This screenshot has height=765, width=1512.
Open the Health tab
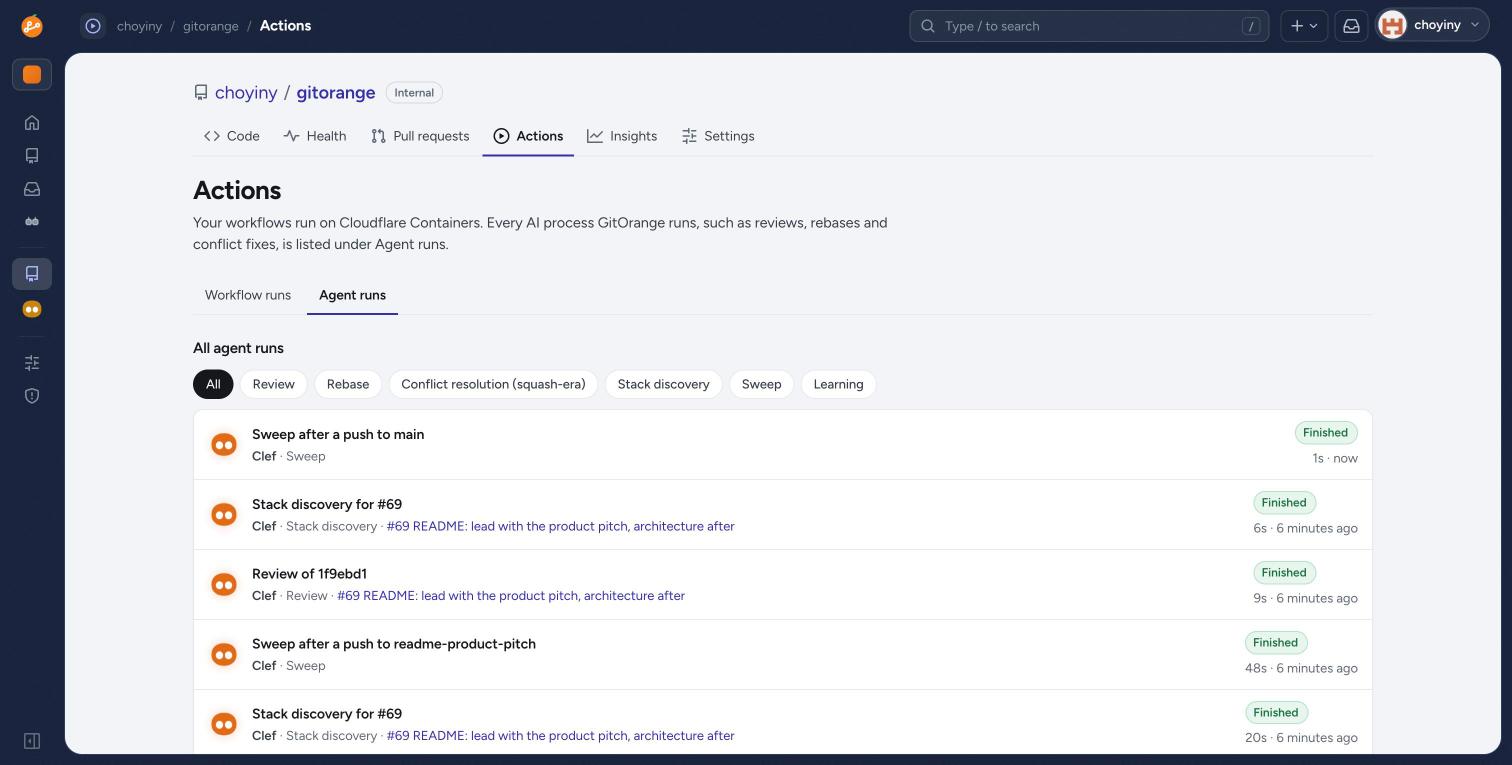pyautogui.click(x=315, y=136)
